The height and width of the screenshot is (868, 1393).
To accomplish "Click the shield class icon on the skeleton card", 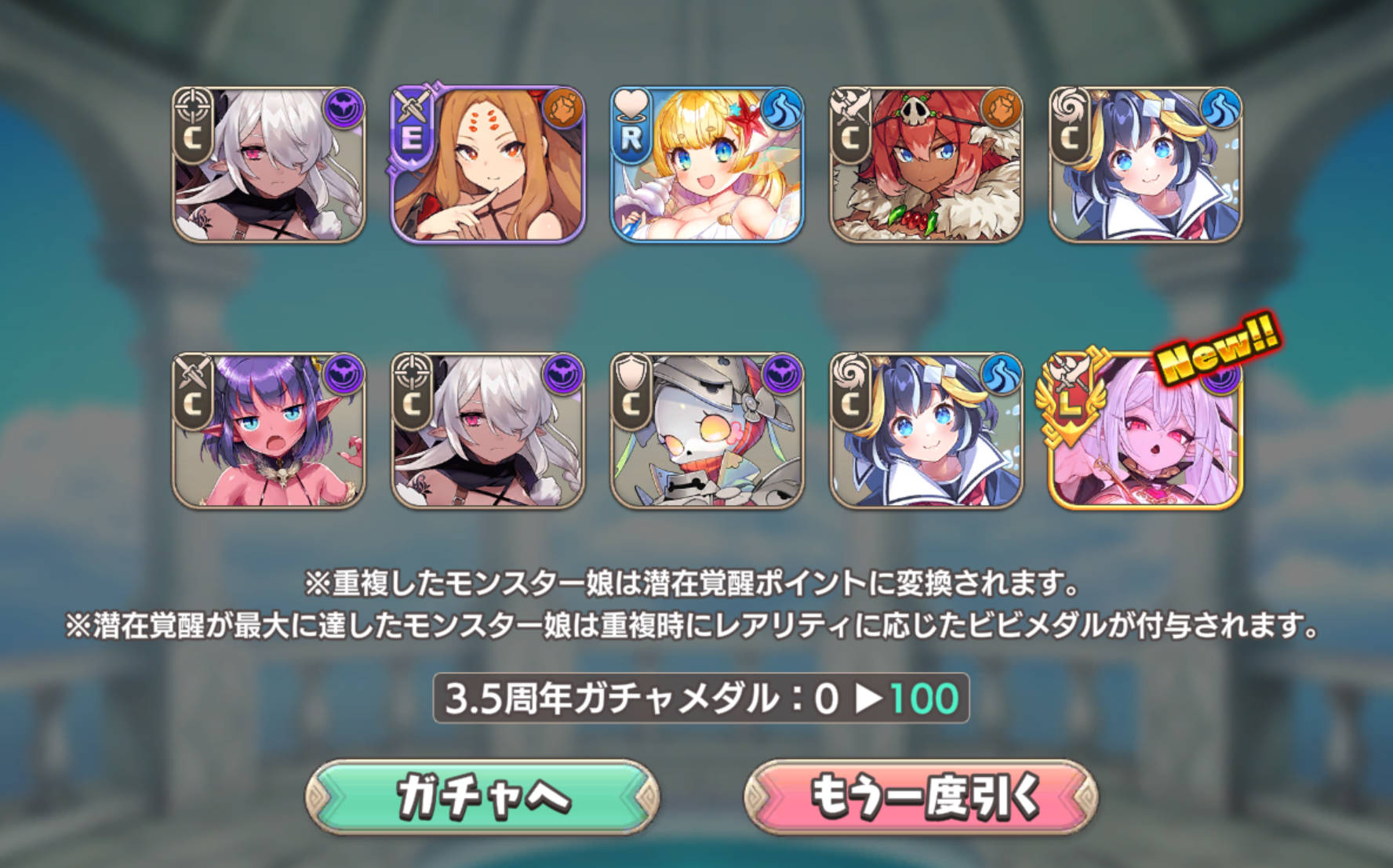I will click(x=631, y=369).
